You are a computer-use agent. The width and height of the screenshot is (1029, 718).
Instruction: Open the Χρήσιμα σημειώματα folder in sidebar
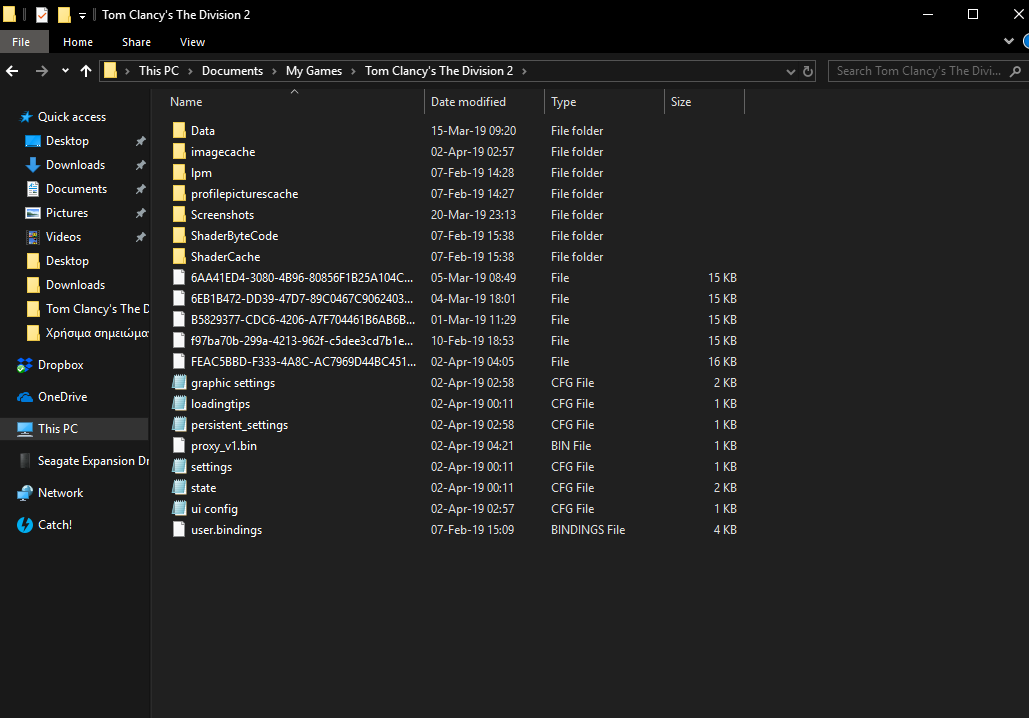97,333
